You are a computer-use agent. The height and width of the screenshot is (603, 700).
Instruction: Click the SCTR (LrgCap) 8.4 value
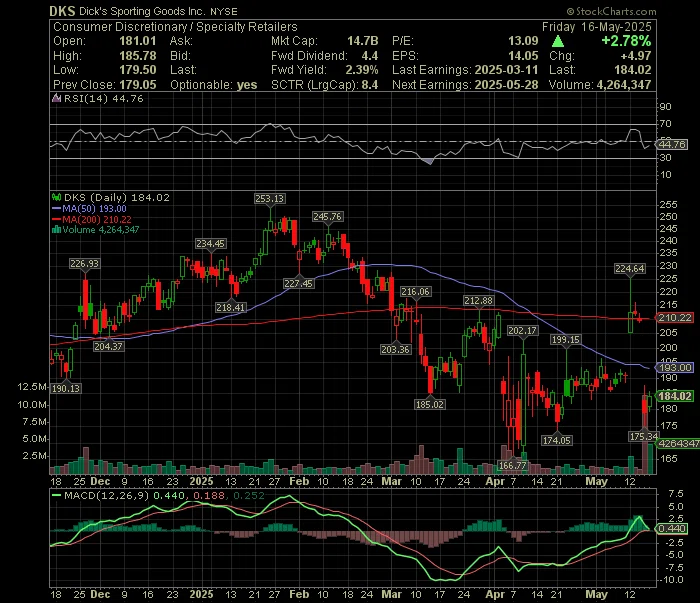click(x=370, y=84)
